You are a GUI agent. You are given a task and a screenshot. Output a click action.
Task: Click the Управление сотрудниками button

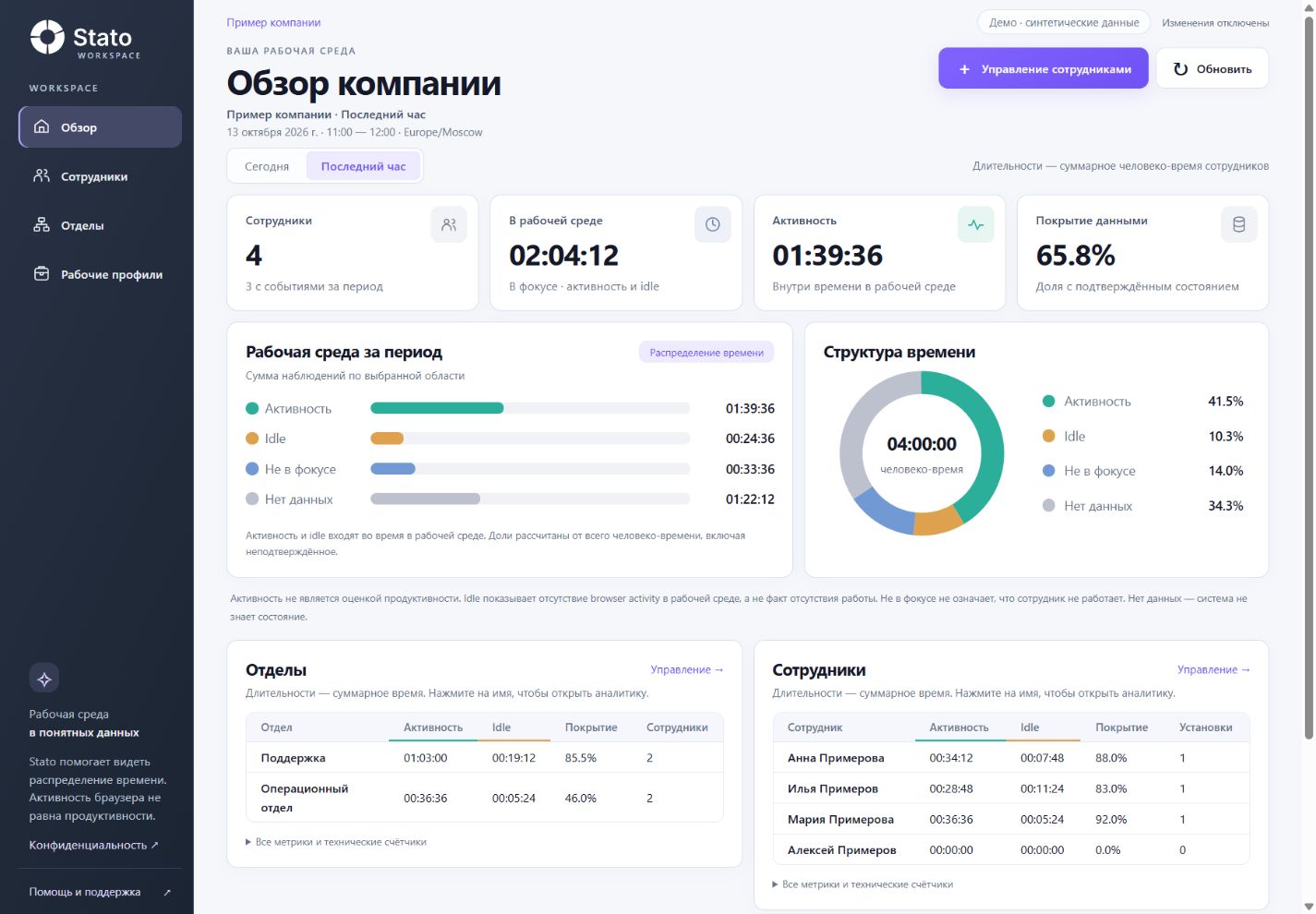point(1044,68)
